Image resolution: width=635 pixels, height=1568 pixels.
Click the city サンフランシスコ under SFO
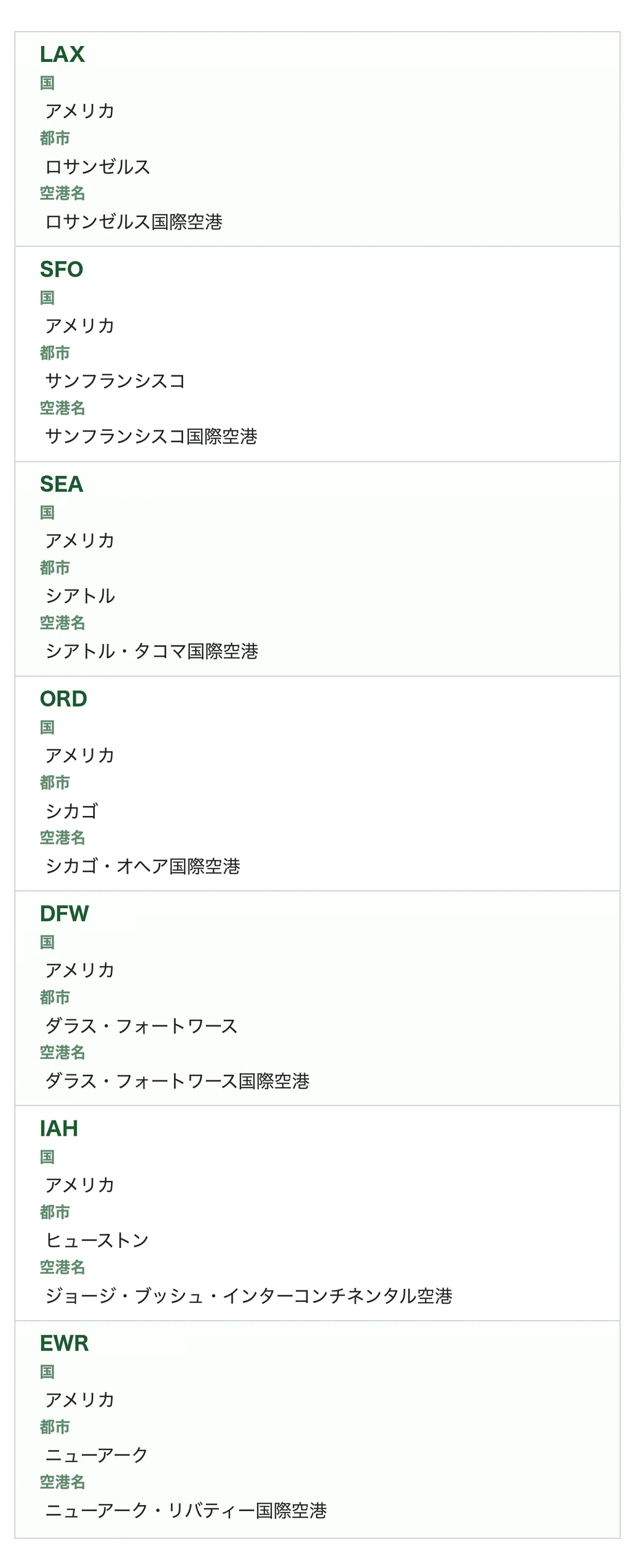[116, 381]
